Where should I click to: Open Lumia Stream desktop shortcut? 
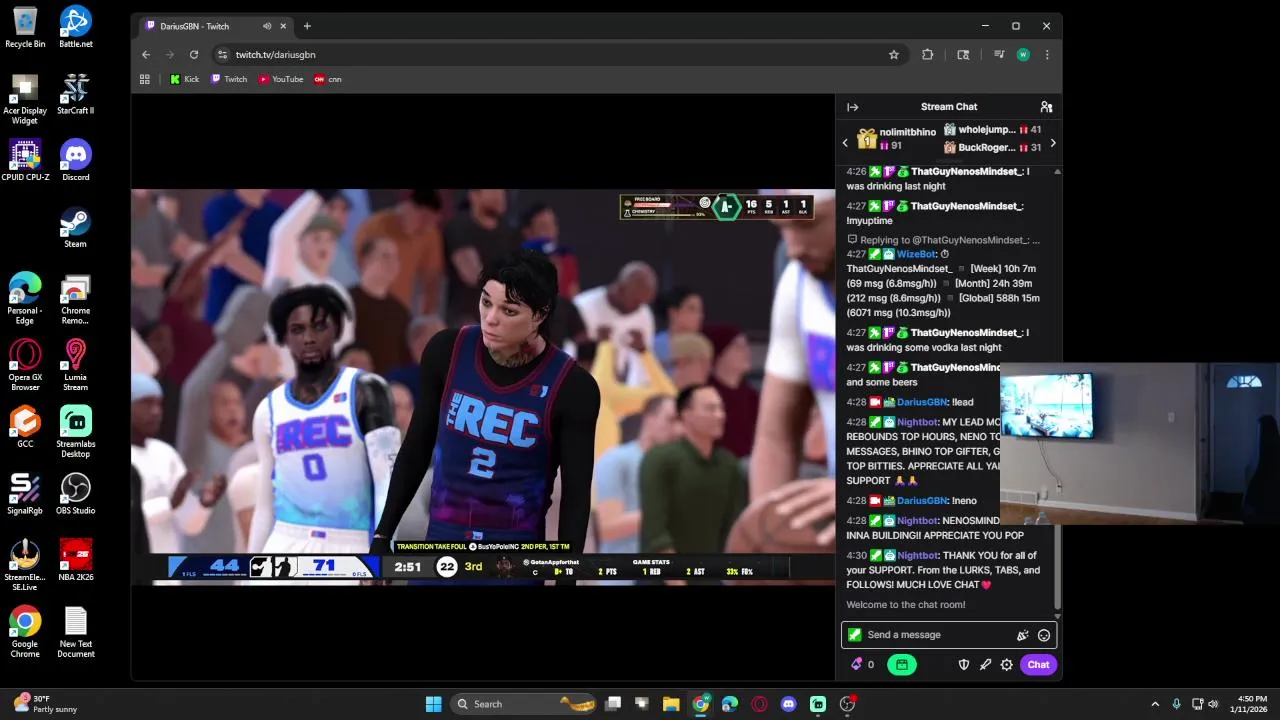(76, 365)
